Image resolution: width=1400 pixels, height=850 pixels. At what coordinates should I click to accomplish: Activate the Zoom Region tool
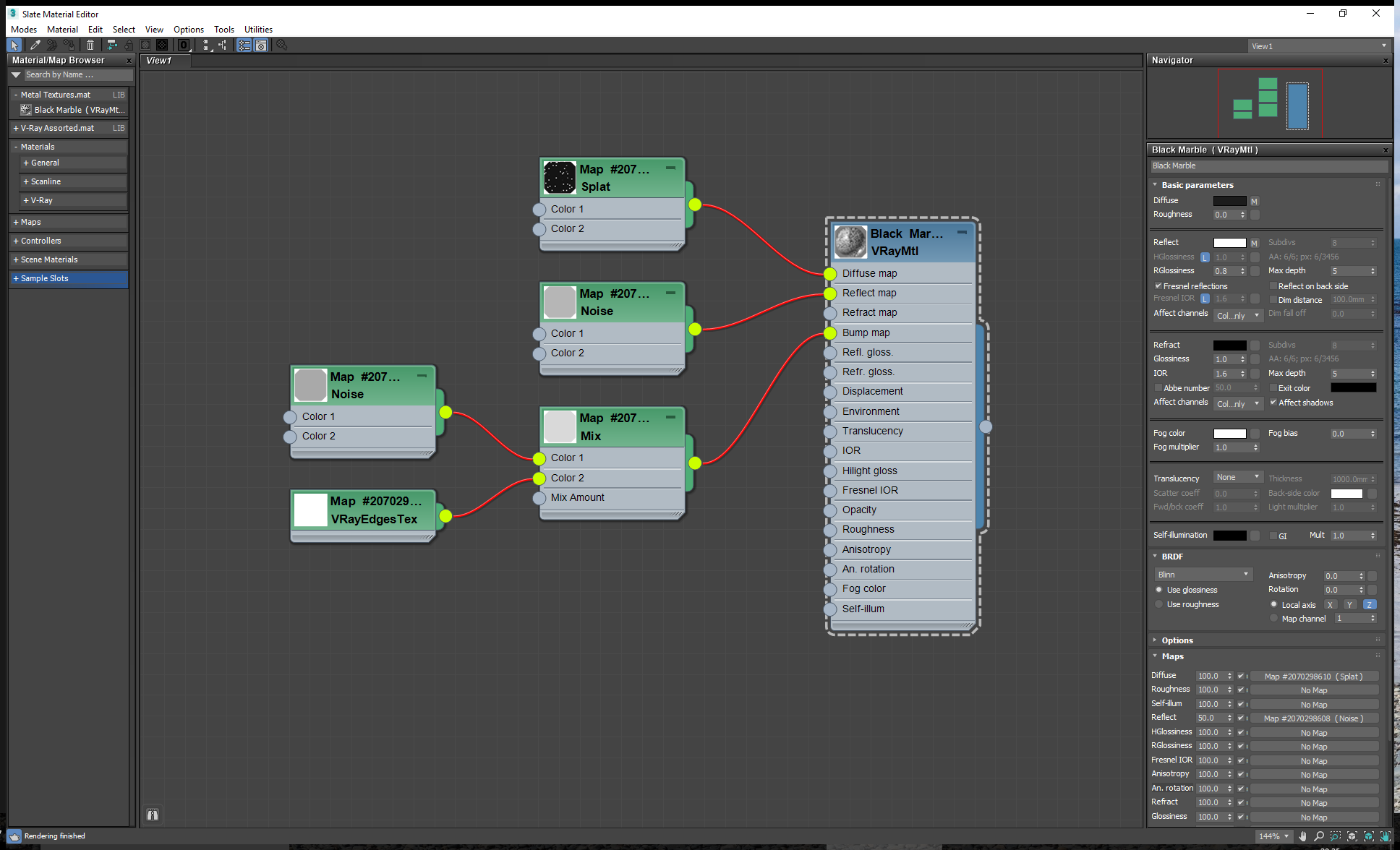(x=1336, y=836)
